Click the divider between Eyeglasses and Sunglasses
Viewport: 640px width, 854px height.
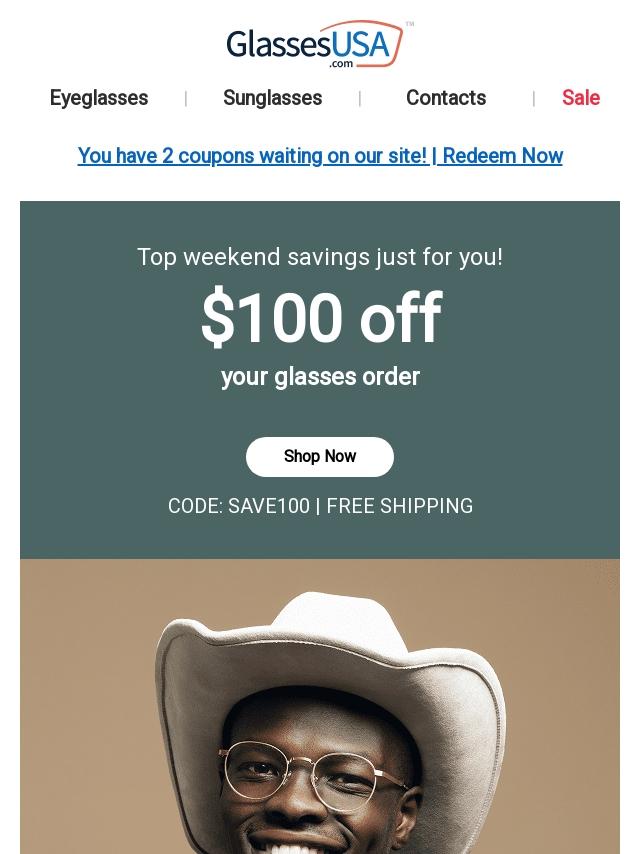186,98
